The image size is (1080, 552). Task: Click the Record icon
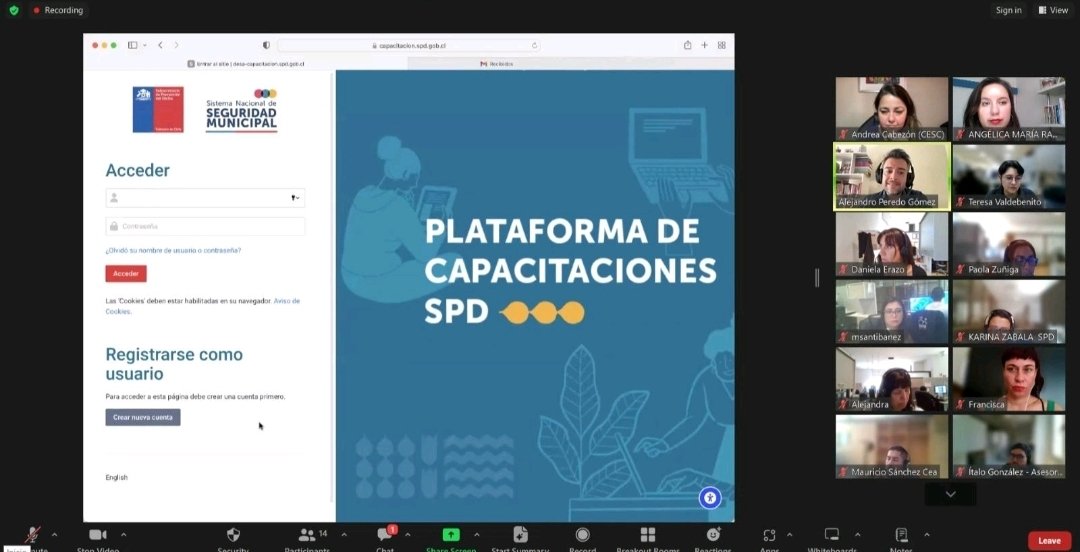coord(583,535)
